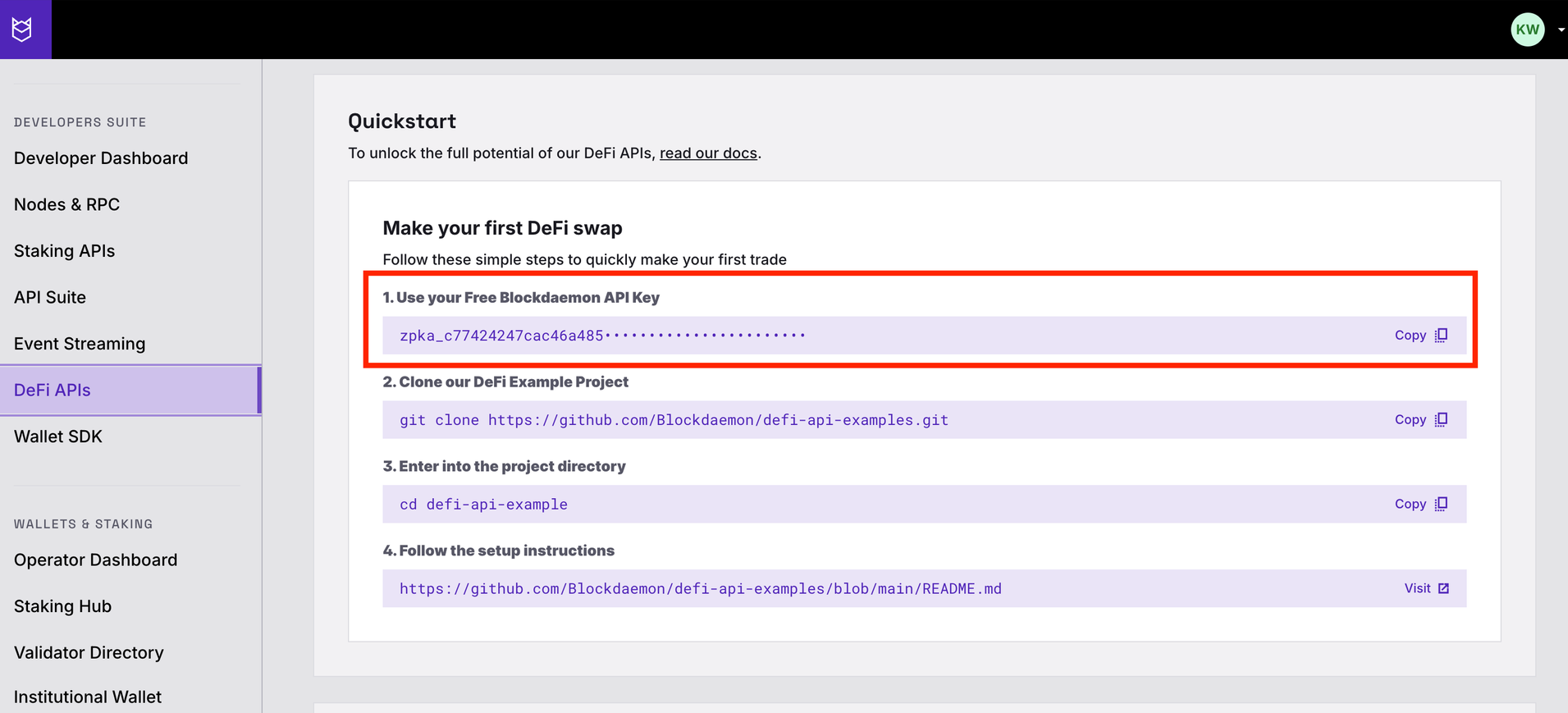Click "4. Follow the setup instructions" label
This screenshot has height=713, width=1568.
click(x=498, y=551)
